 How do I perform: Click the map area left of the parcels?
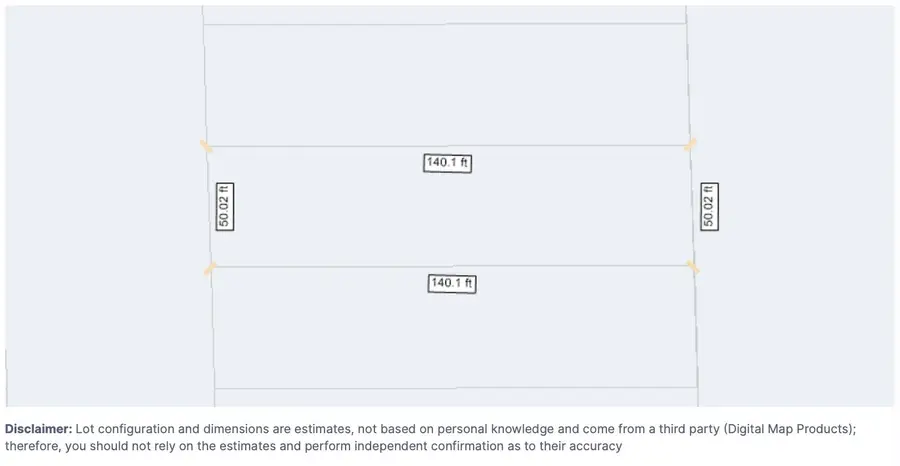(x=103, y=207)
